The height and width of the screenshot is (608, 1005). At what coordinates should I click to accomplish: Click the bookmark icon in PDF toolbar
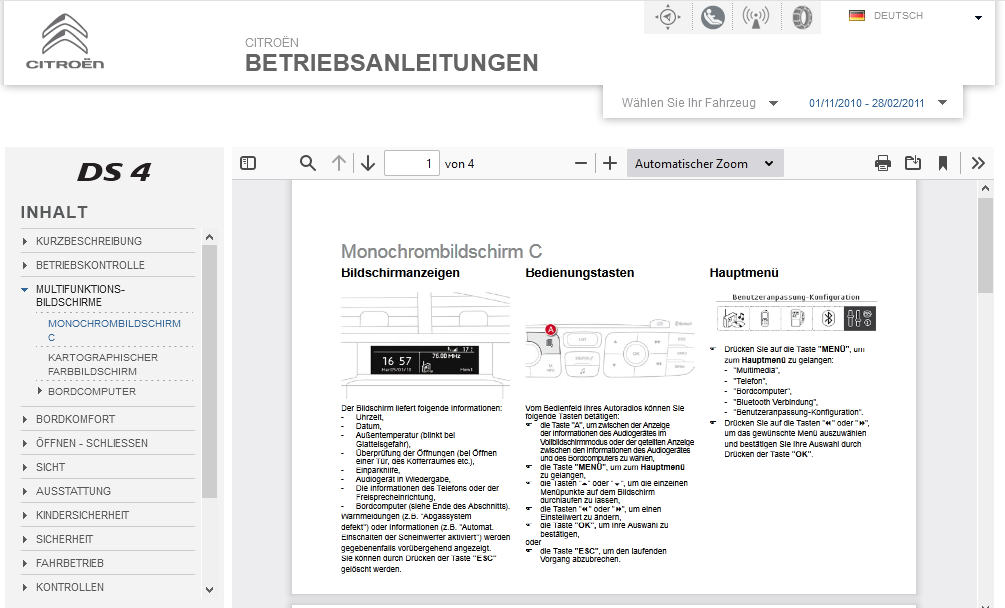point(943,163)
